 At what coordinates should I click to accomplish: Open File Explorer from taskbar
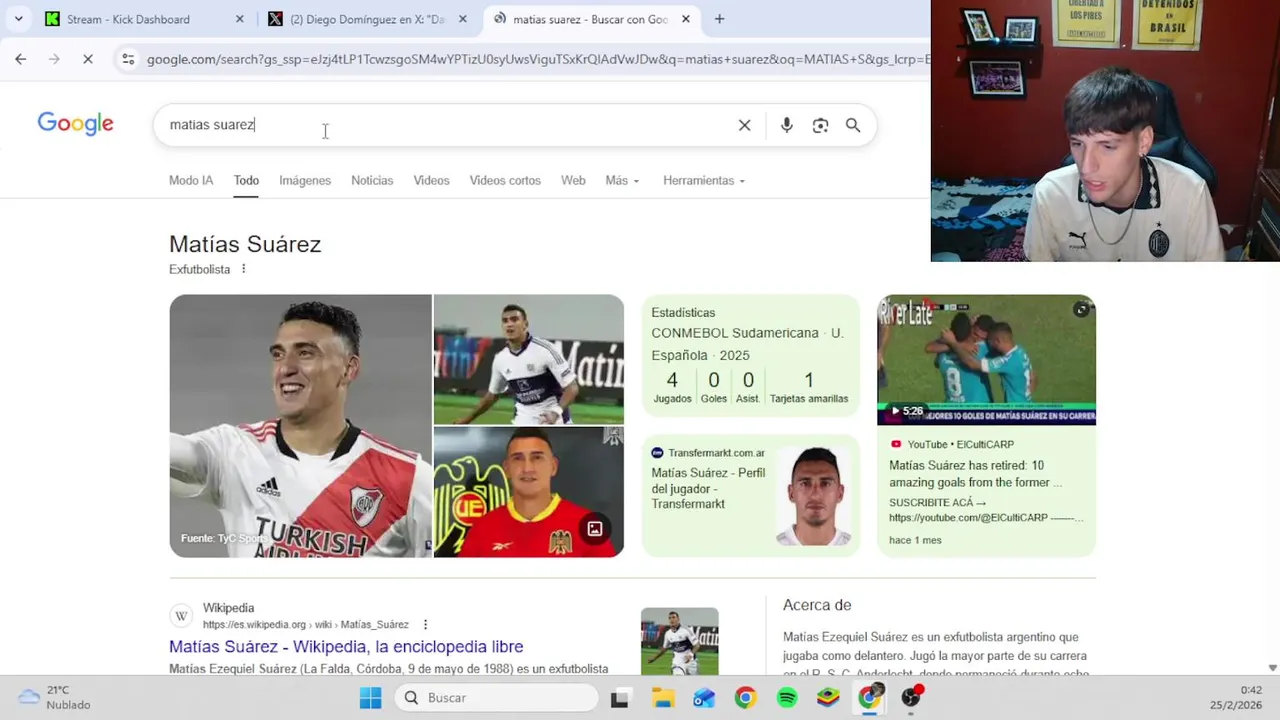click(662, 698)
